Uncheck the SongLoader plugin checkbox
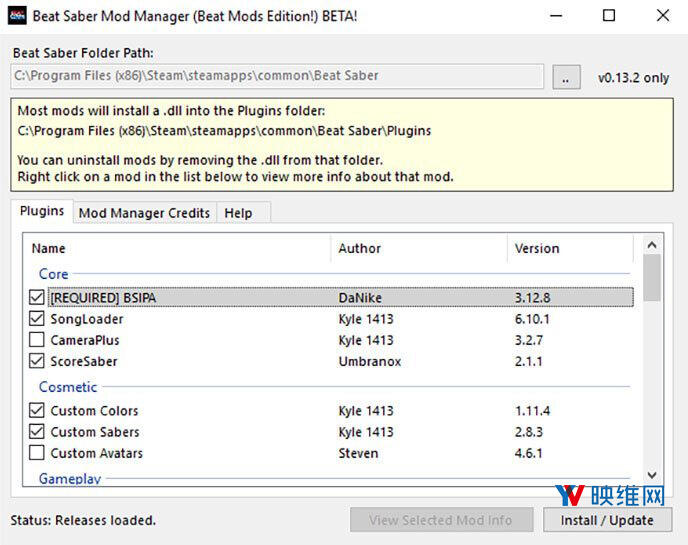Viewport: 688px width, 545px height. (x=37, y=319)
